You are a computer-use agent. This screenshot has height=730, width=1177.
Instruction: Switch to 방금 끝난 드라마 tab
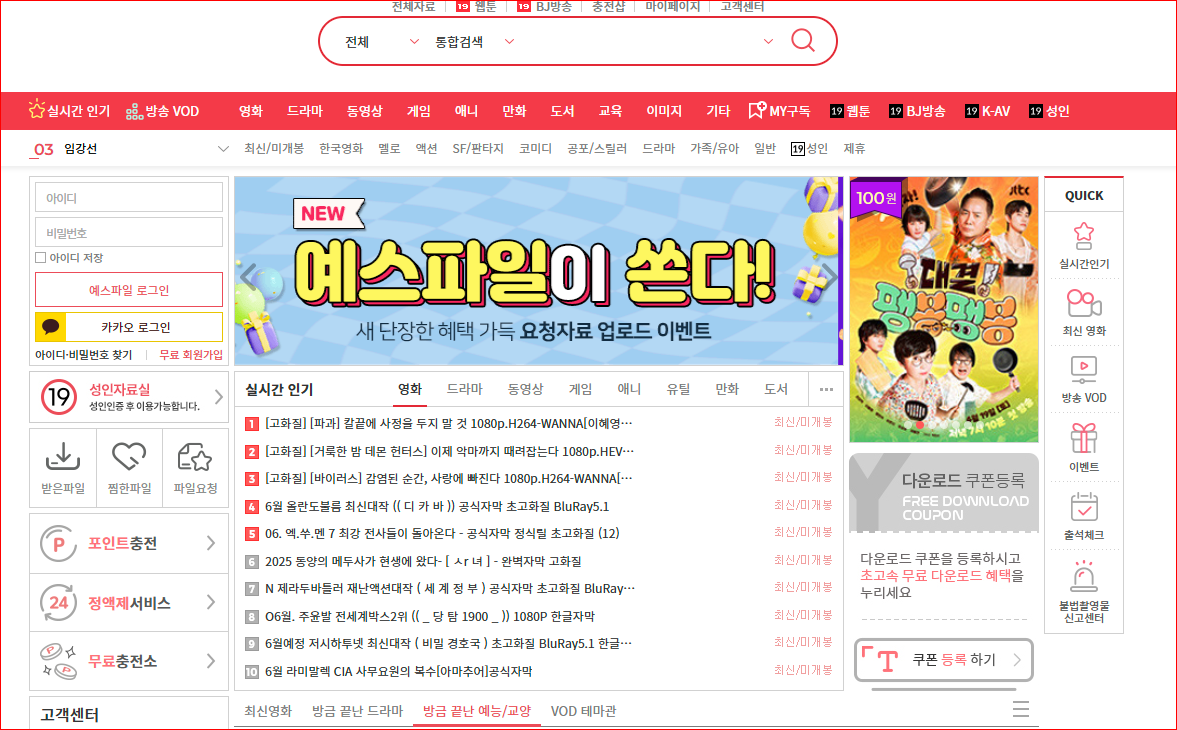click(357, 710)
